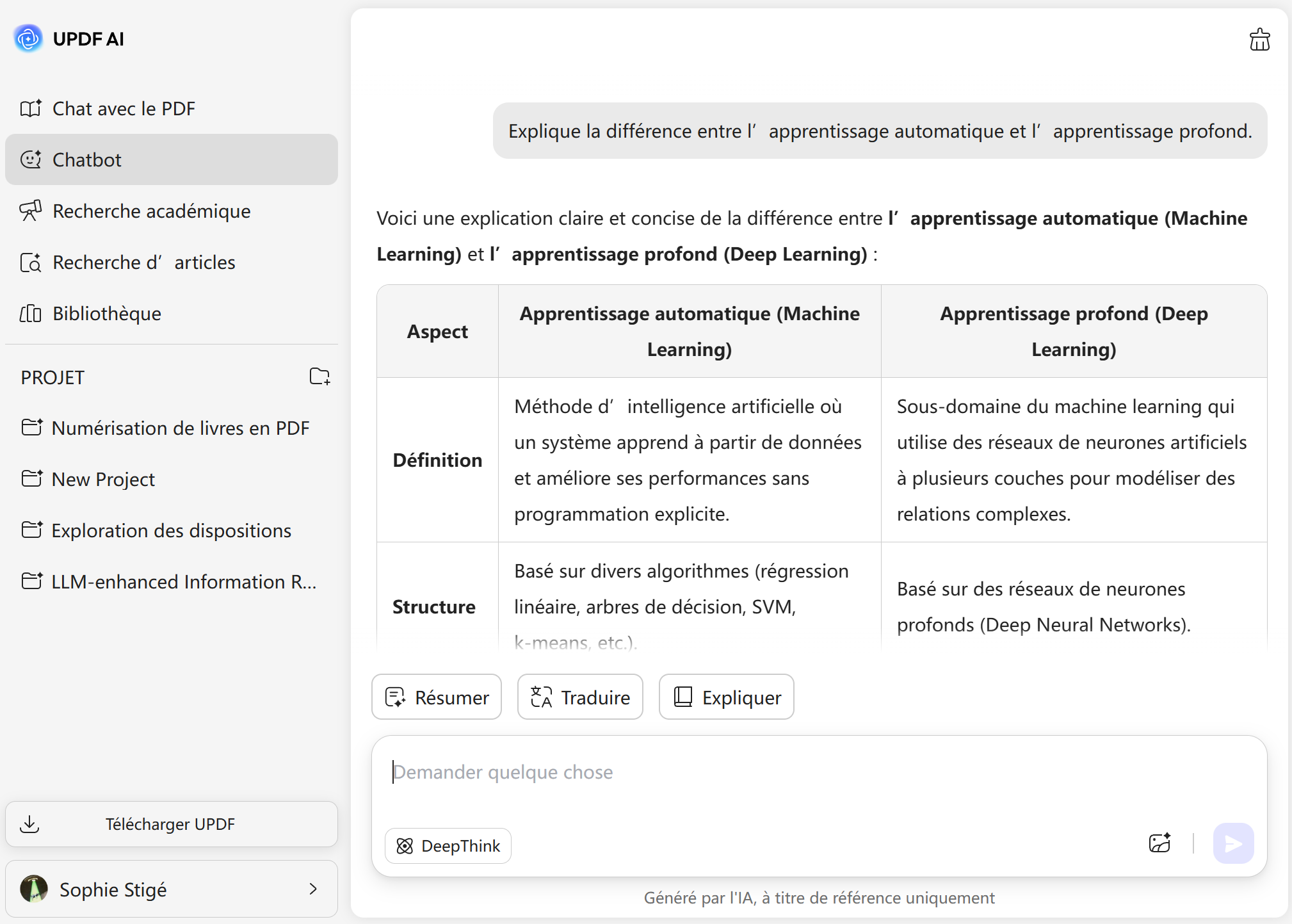This screenshot has height=924, width=1292.
Task: Click the Numérisation de livres project folder icon
Action: tap(31, 428)
